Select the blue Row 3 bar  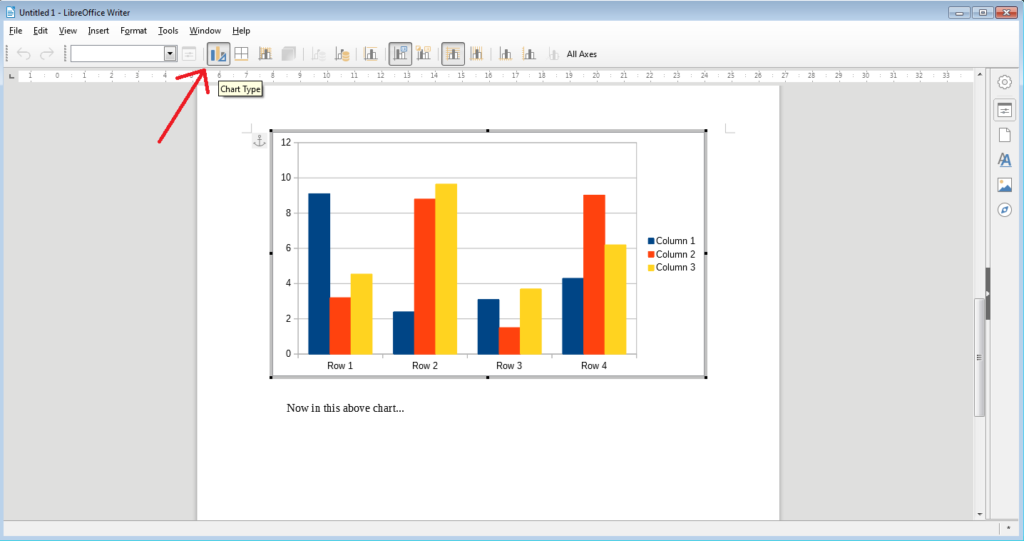[x=488, y=327]
